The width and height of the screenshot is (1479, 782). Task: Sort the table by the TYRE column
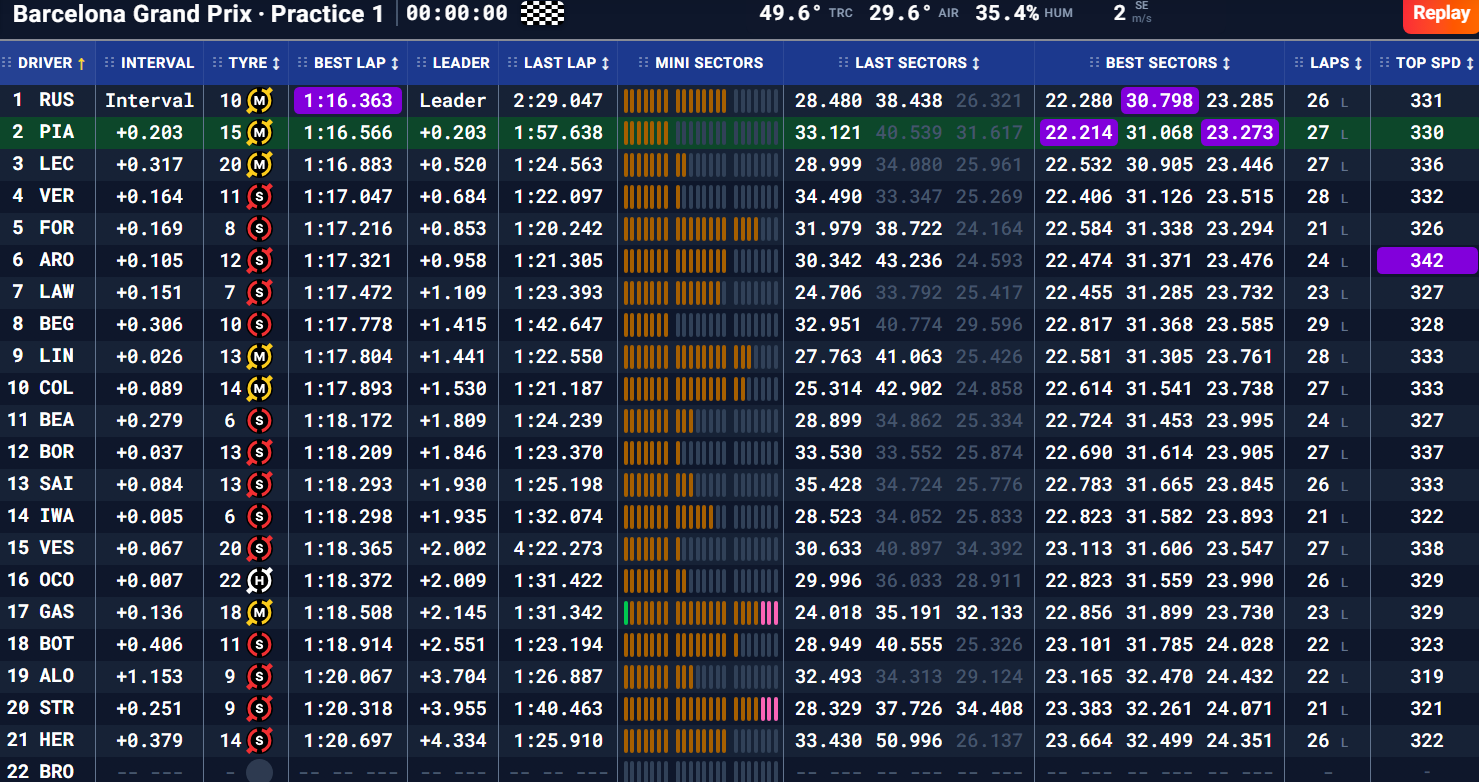(254, 62)
